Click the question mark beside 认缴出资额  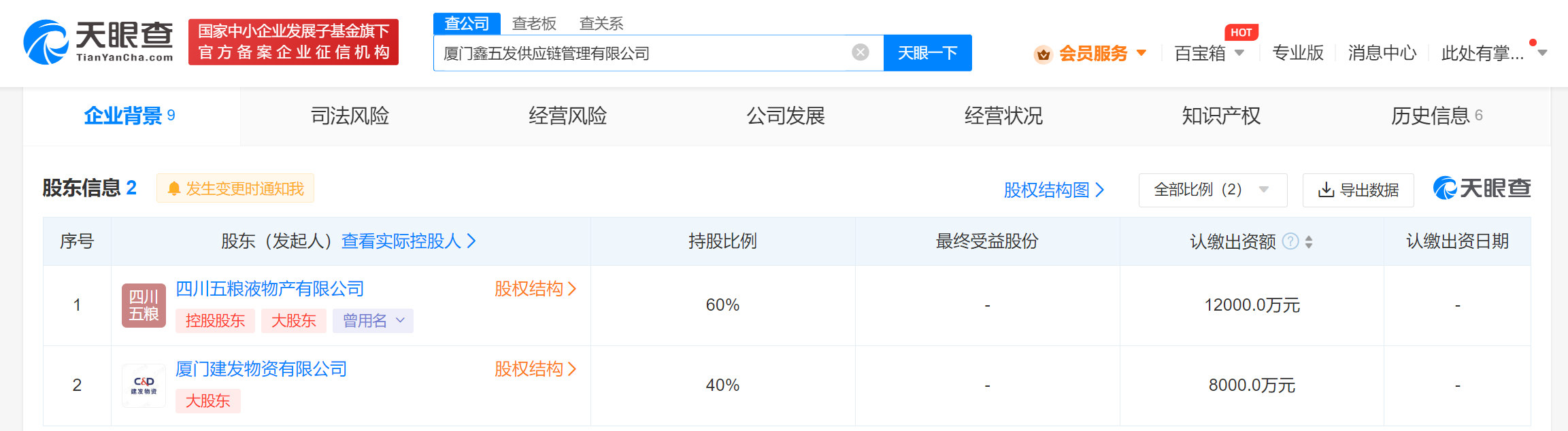(1290, 241)
